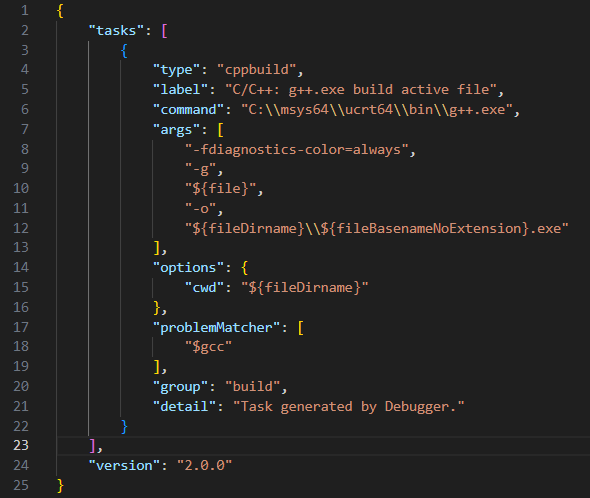Click the "-fdiagnostics-color=always" argument
The width and height of the screenshot is (590, 498).
point(297,150)
